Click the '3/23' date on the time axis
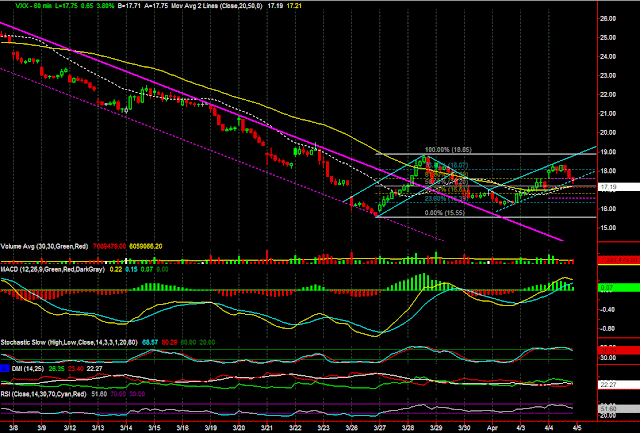The image size is (640, 433). [323, 428]
